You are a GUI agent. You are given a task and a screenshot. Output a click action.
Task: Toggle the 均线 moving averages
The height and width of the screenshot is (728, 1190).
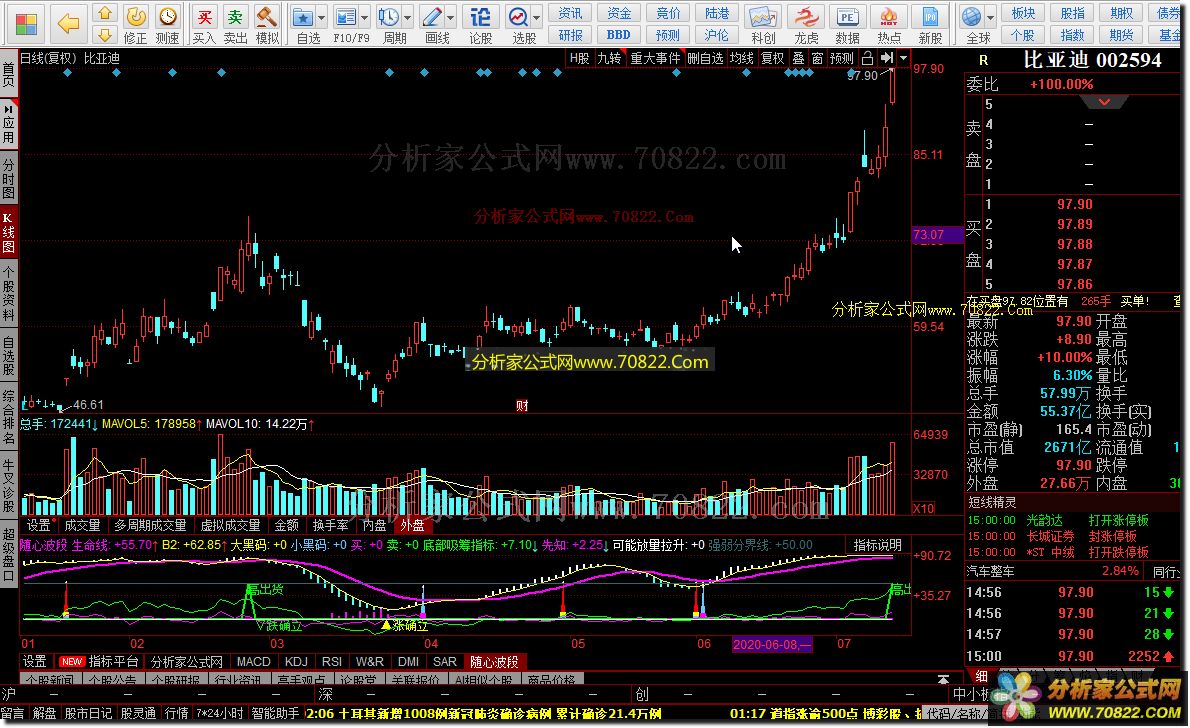741,58
